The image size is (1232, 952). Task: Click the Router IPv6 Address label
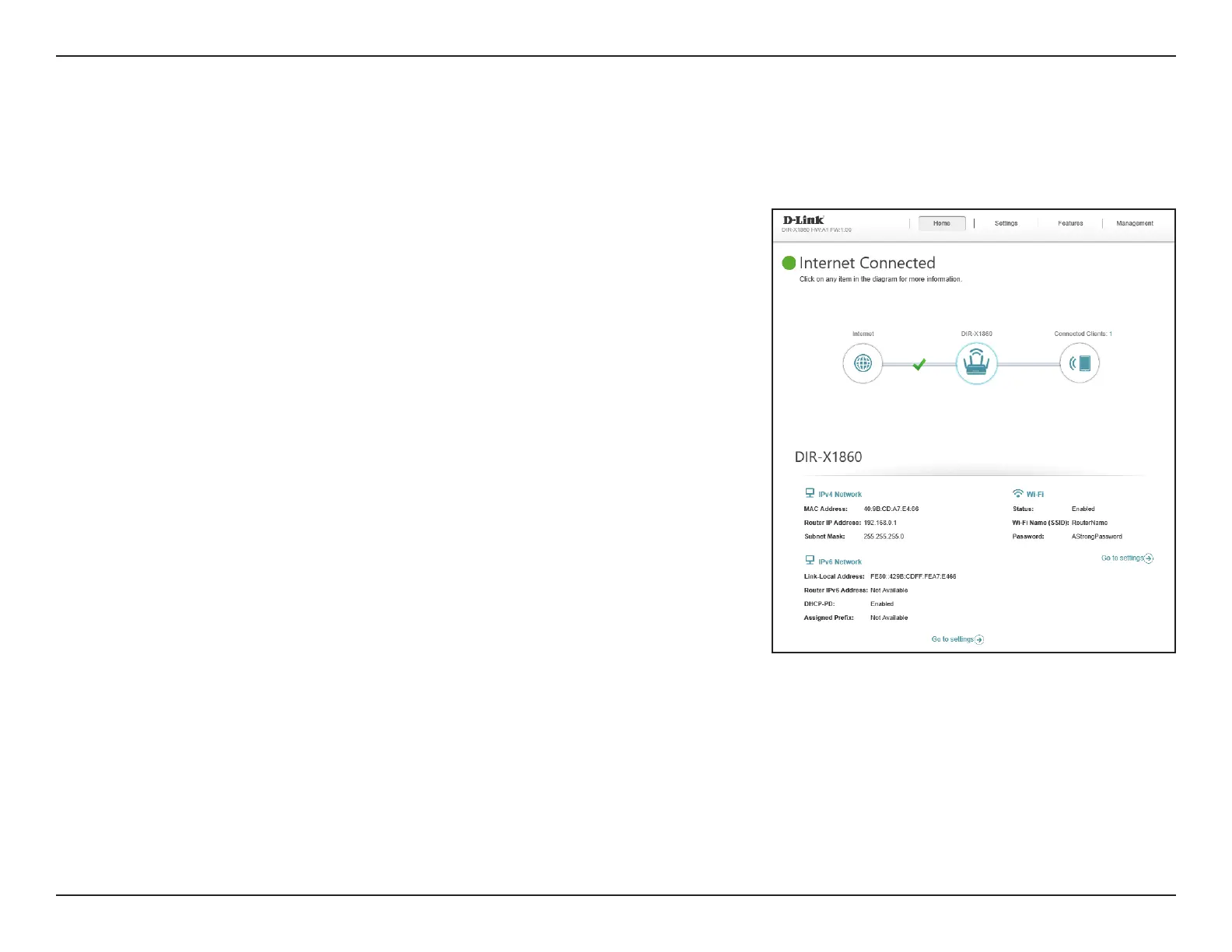[836, 590]
